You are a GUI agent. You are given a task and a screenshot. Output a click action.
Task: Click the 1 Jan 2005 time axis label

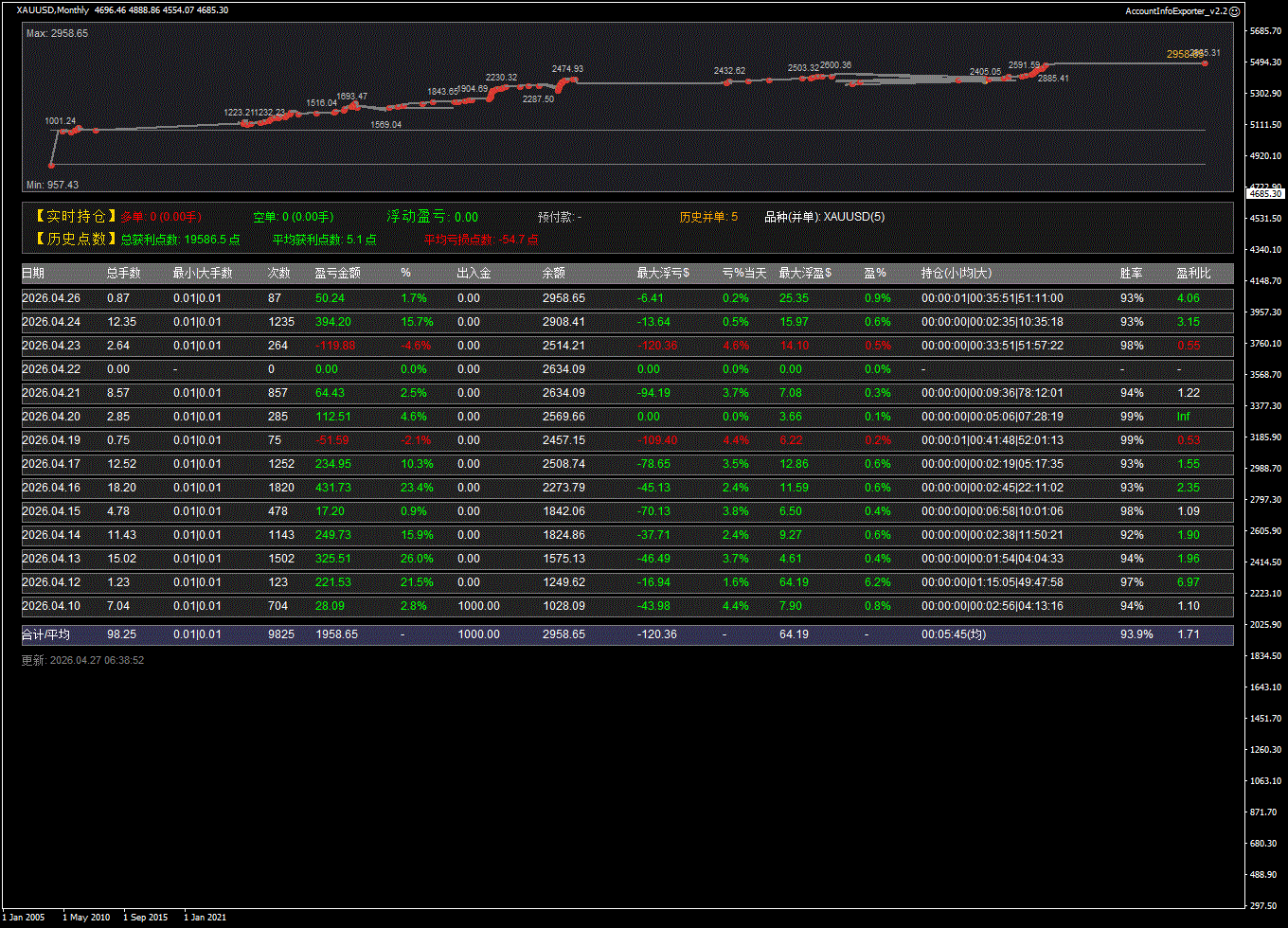[24, 917]
